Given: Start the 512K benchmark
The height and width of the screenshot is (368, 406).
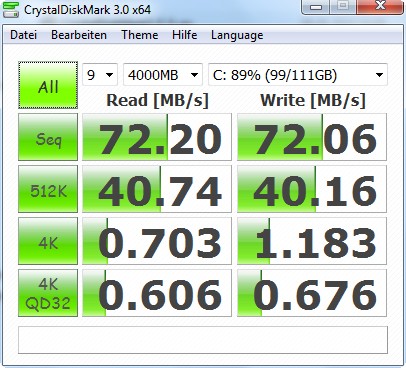Looking at the screenshot, I should pos(48,189).
